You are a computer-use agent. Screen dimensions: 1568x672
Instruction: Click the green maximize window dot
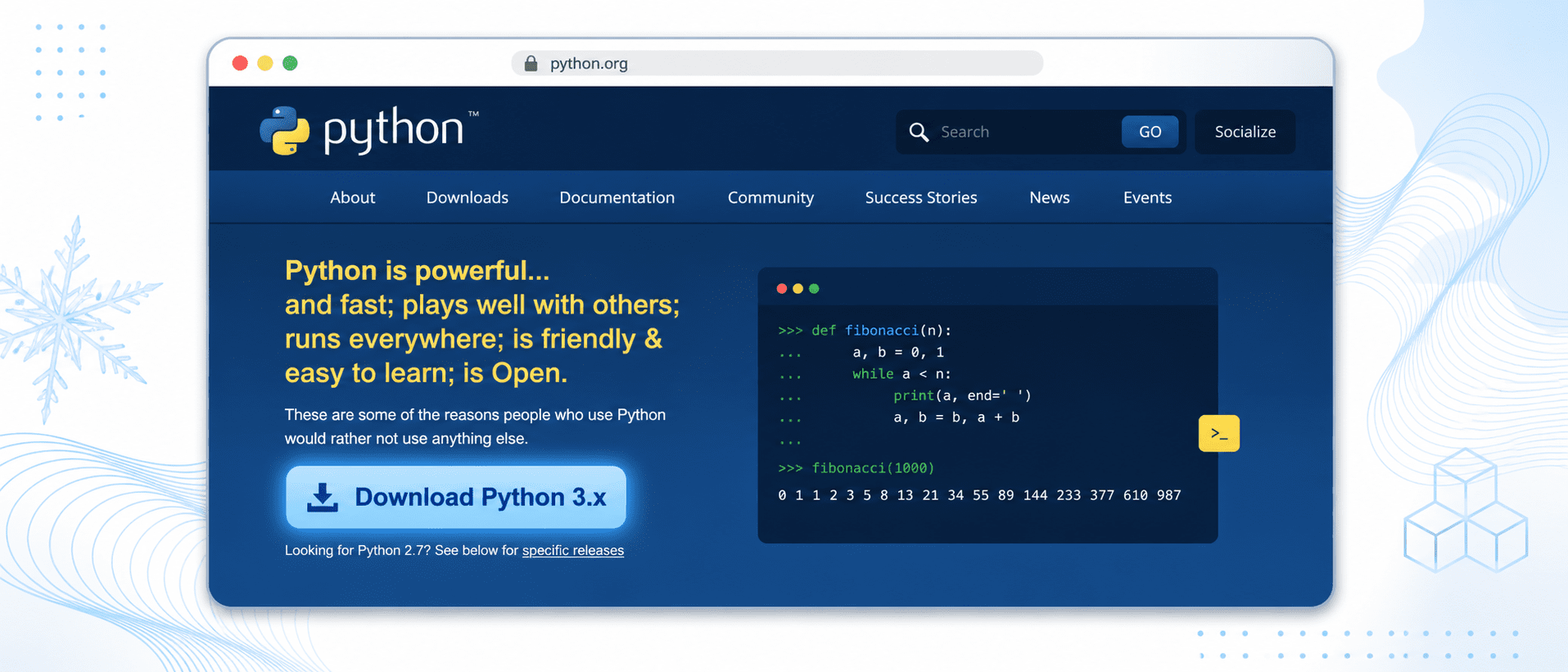point(290,63)
